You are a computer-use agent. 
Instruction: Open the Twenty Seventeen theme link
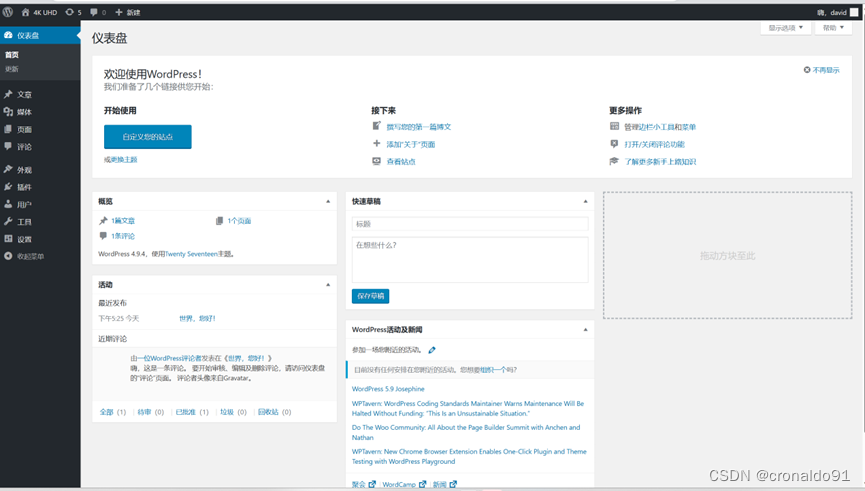point(191,254)
